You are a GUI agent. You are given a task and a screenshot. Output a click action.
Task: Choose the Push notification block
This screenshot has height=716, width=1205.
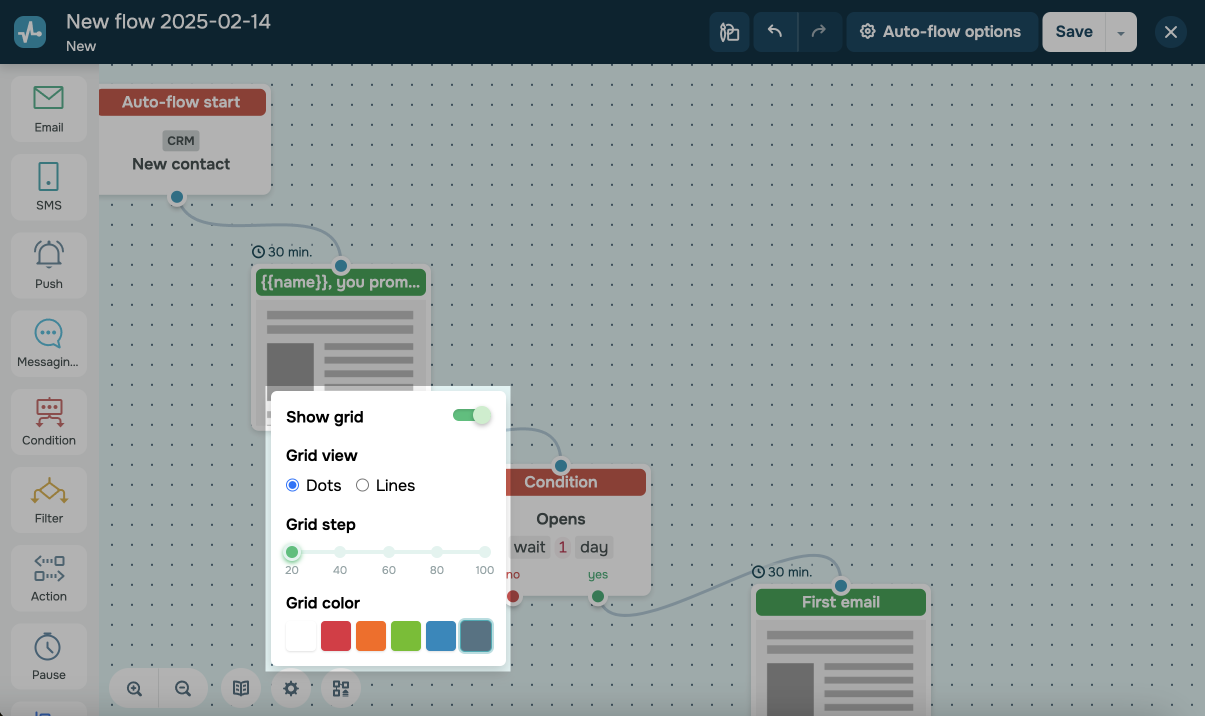click(x=48, y=263)
